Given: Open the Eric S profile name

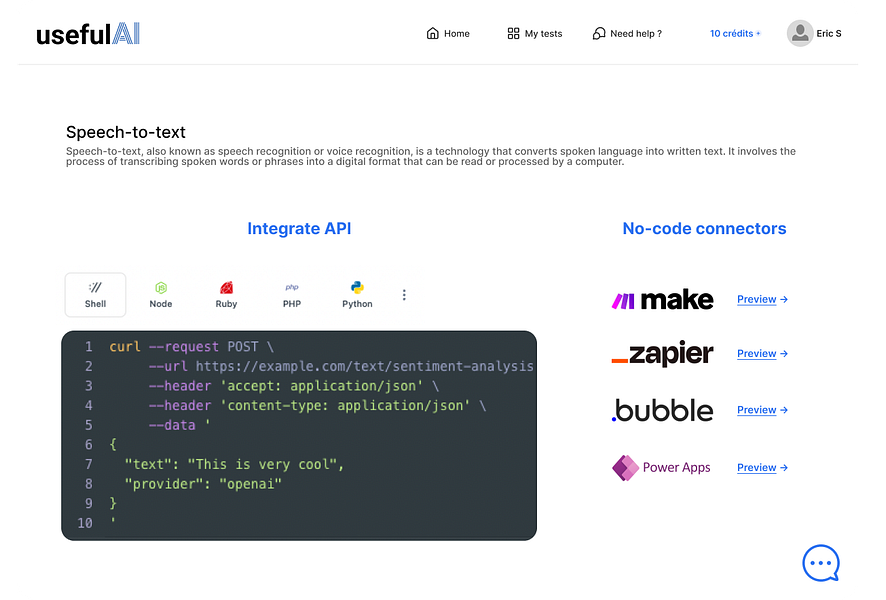Looking at the screenshot, I should (x=828, y=33).
